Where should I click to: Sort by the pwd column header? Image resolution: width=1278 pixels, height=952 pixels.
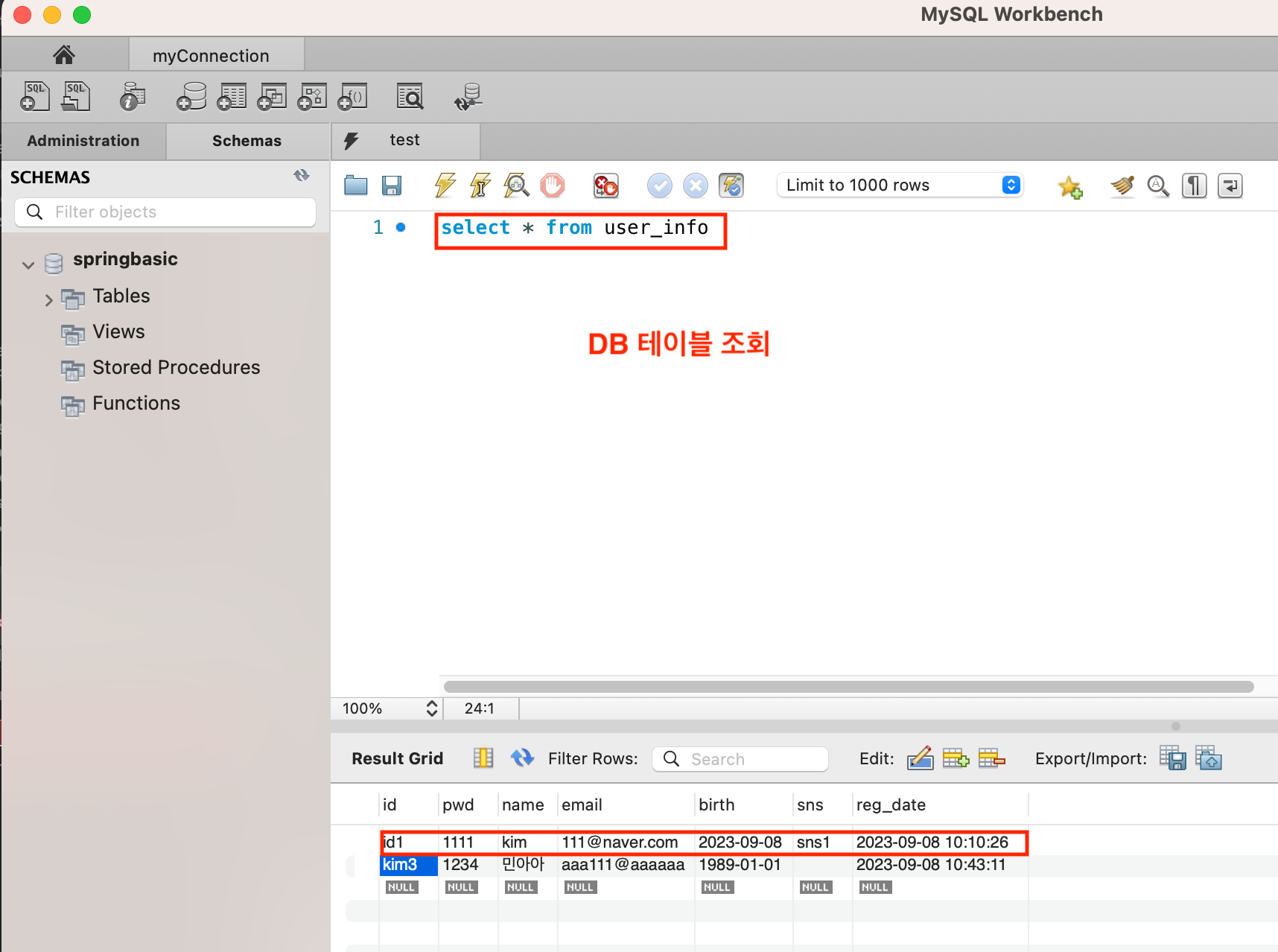tap(468, 805)
